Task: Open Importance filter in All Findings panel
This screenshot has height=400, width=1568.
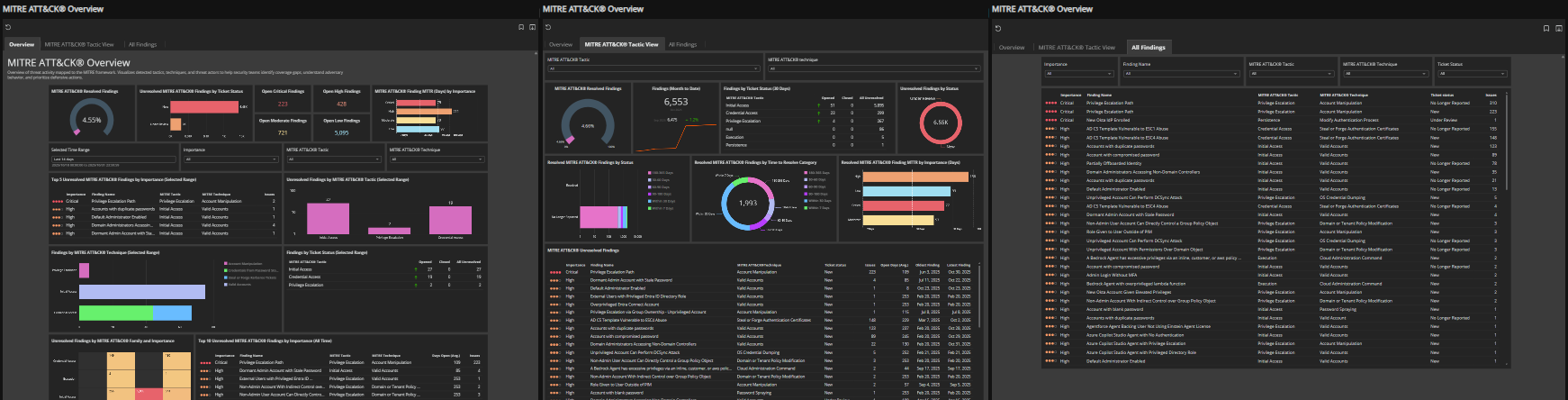Action: [x=1078, y=73]
